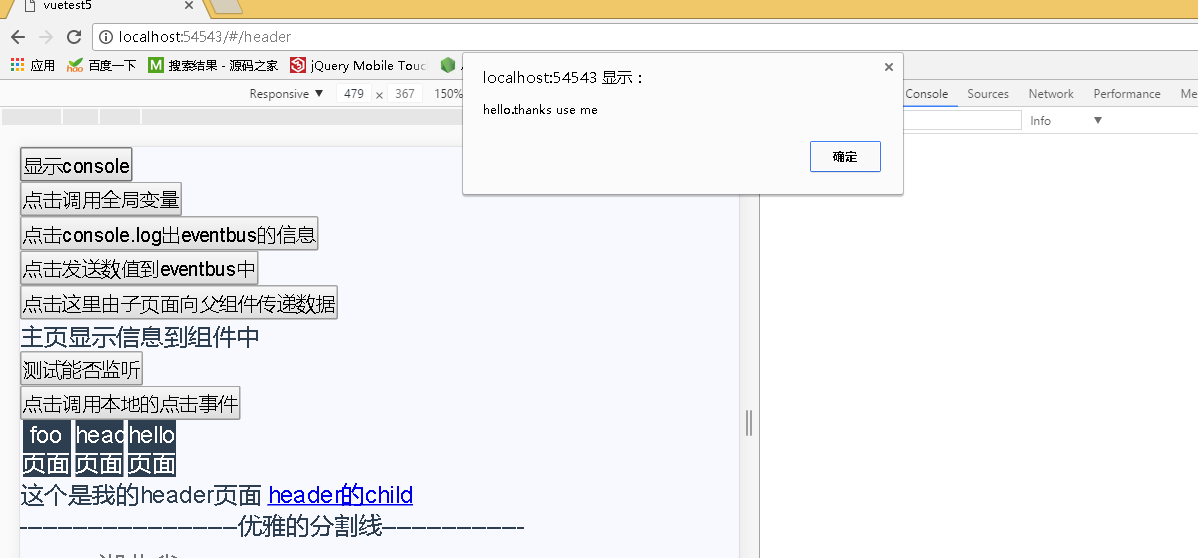The image size is (1198, 558).
Task: Go to the head页面 nav item
Action: (x=99, y=449)
